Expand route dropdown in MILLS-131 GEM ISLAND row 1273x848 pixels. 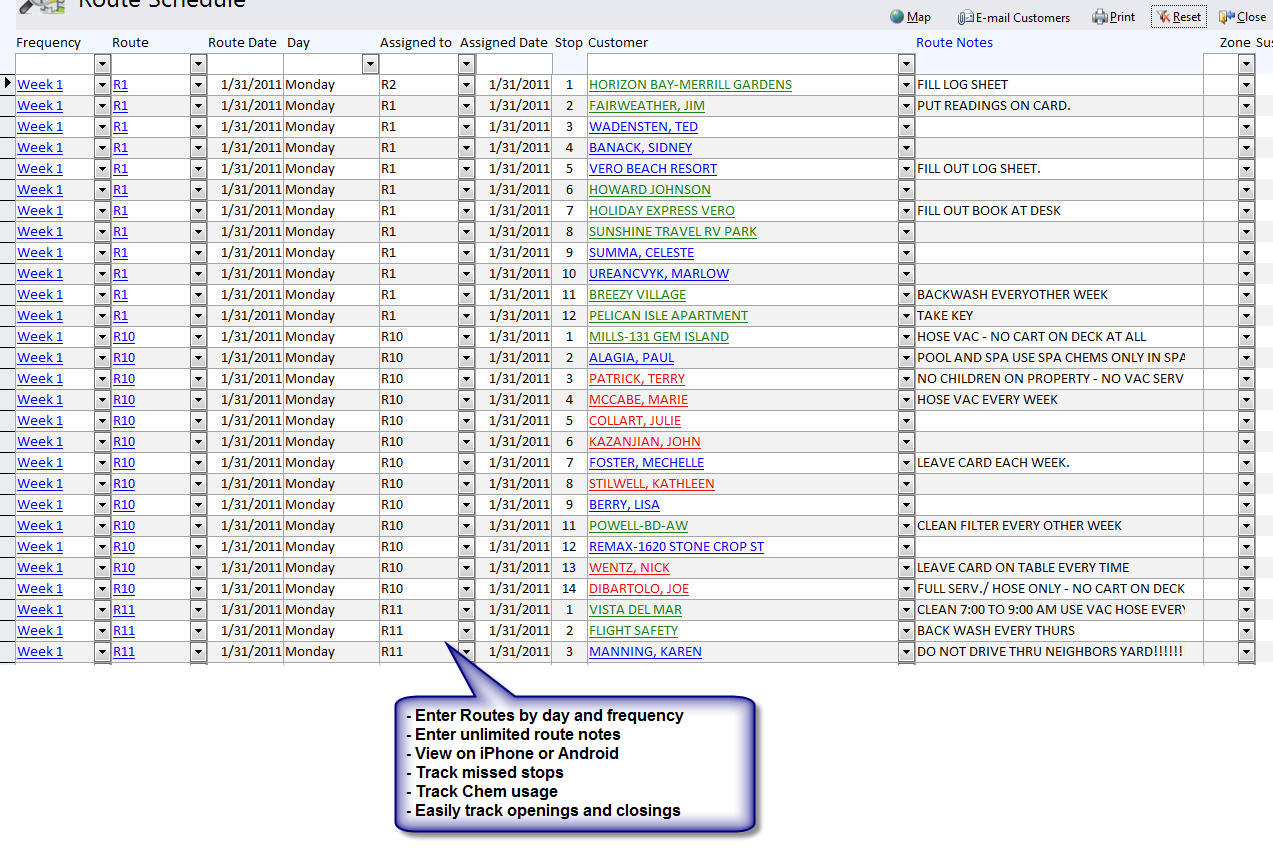point(198,337)
